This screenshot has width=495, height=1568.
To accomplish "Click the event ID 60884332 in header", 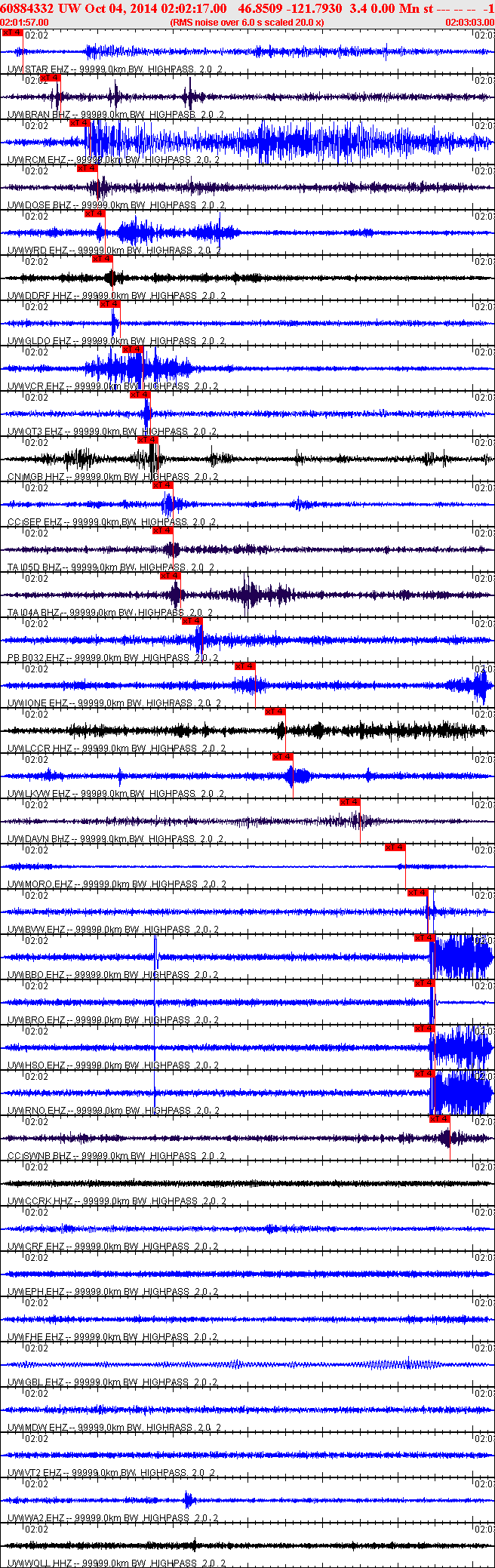I will (26, 8).
